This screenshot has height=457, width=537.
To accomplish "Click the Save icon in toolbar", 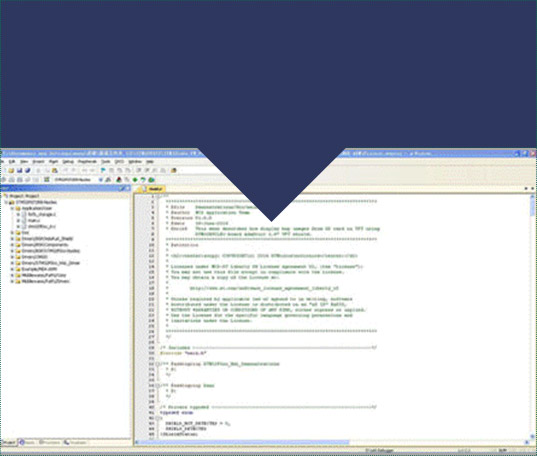I will [20, 170].
